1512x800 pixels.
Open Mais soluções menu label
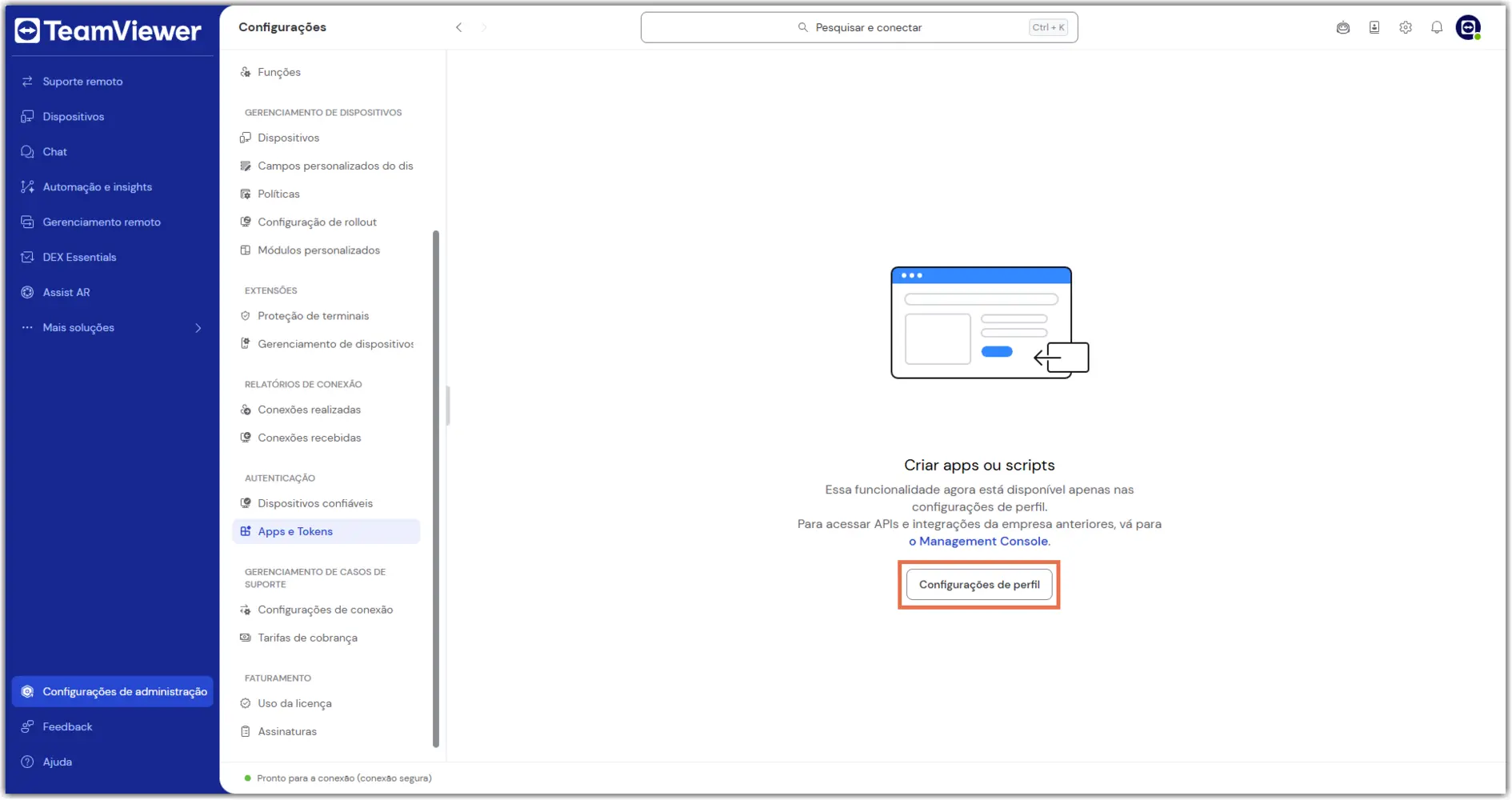point(78,328)
